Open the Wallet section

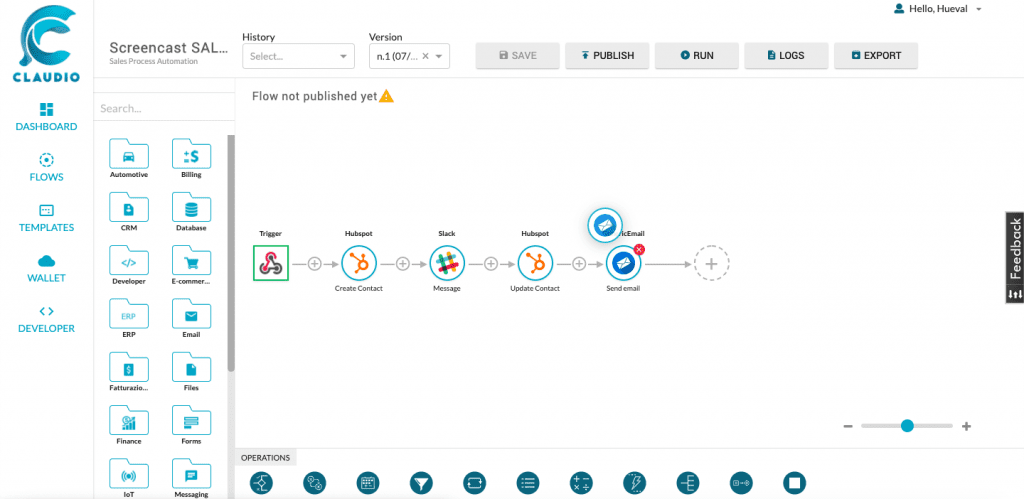pos(46,269)
